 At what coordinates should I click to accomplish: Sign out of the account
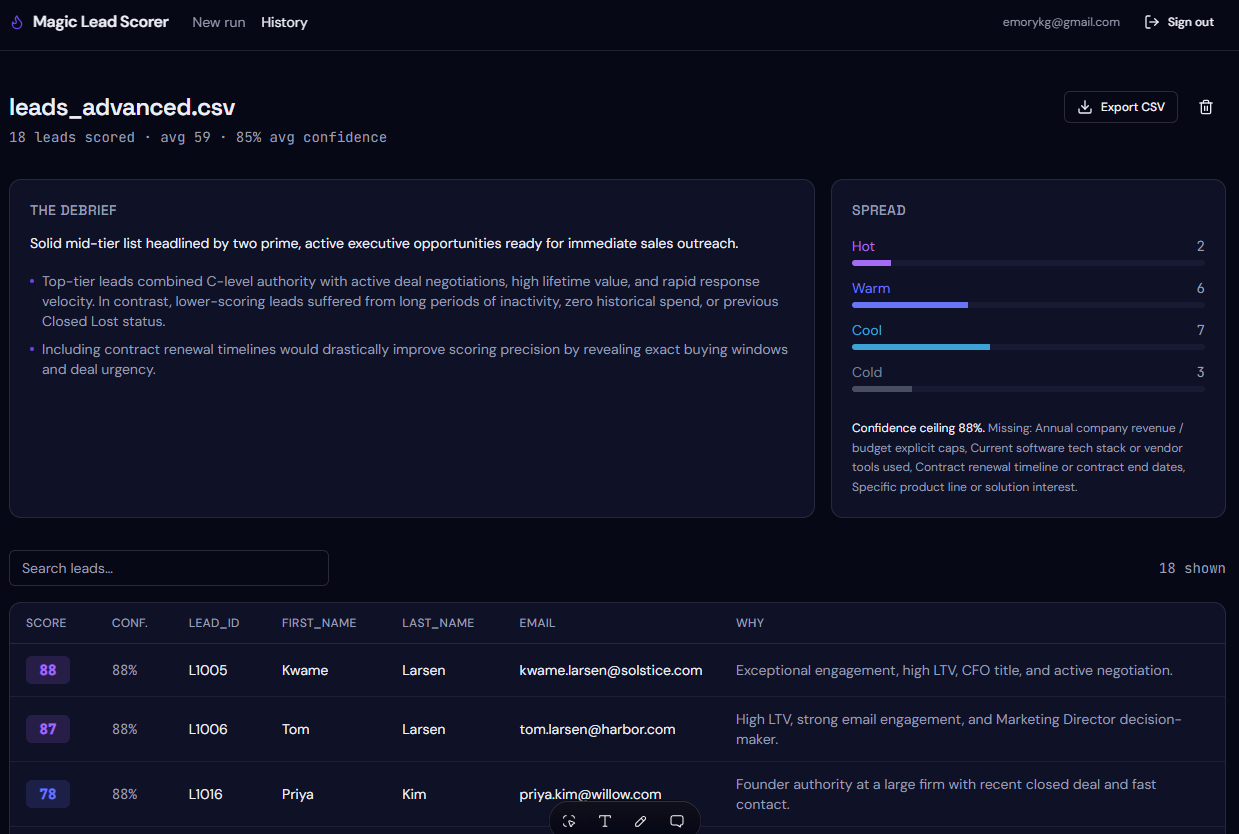pyautogui.click(x=1179, y=22)
